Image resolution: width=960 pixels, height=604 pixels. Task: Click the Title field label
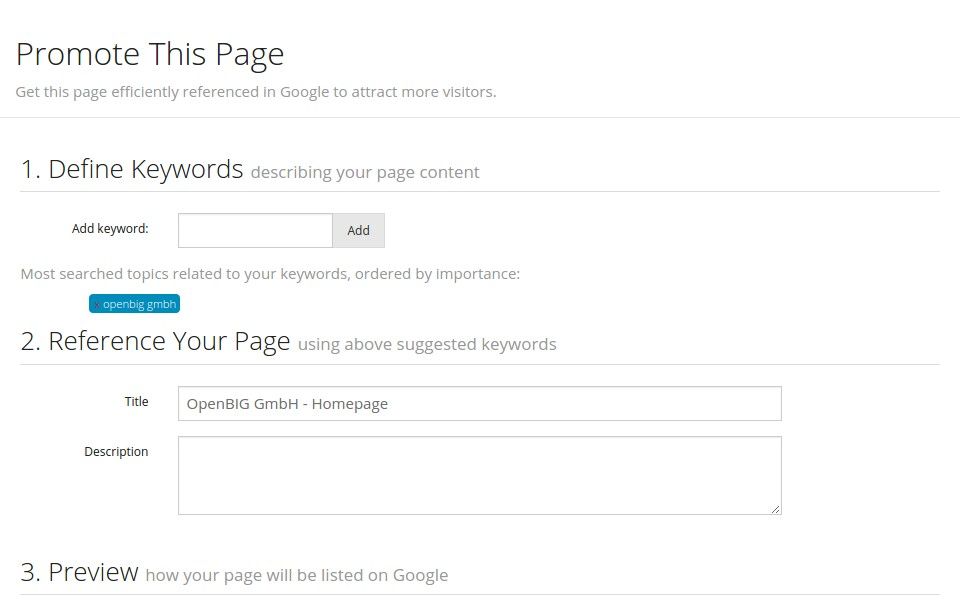136,402
